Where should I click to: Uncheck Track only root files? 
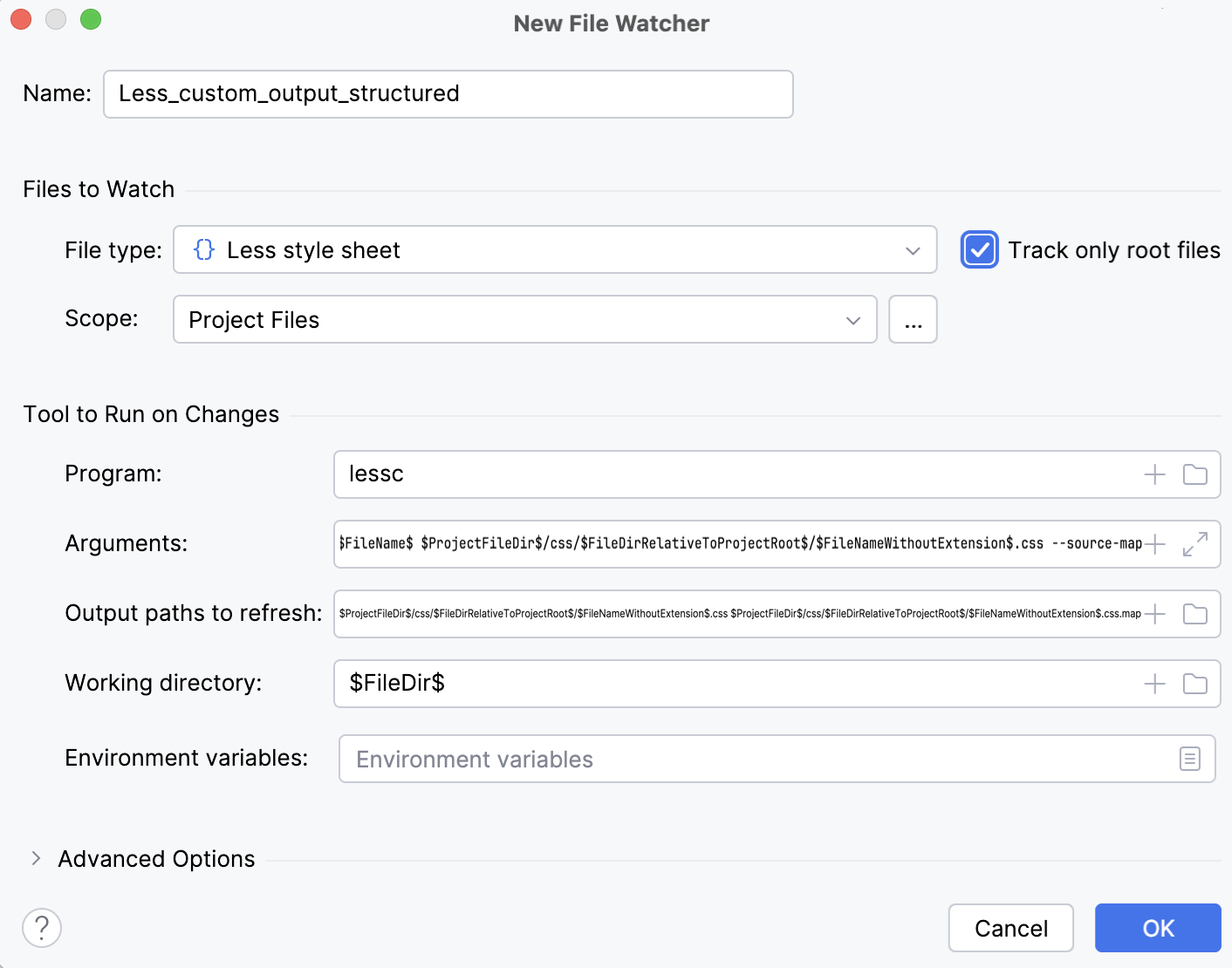coord(979,249)
